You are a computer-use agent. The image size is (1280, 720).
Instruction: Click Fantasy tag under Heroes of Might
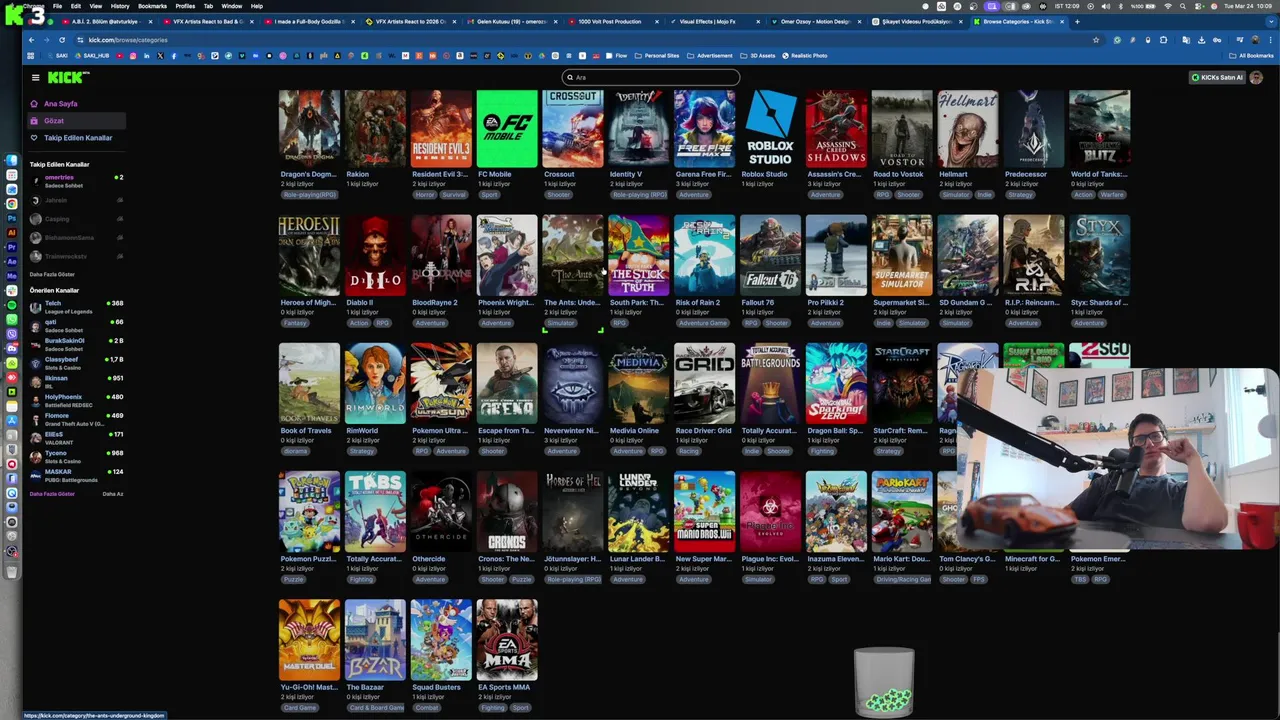(294, 323)
